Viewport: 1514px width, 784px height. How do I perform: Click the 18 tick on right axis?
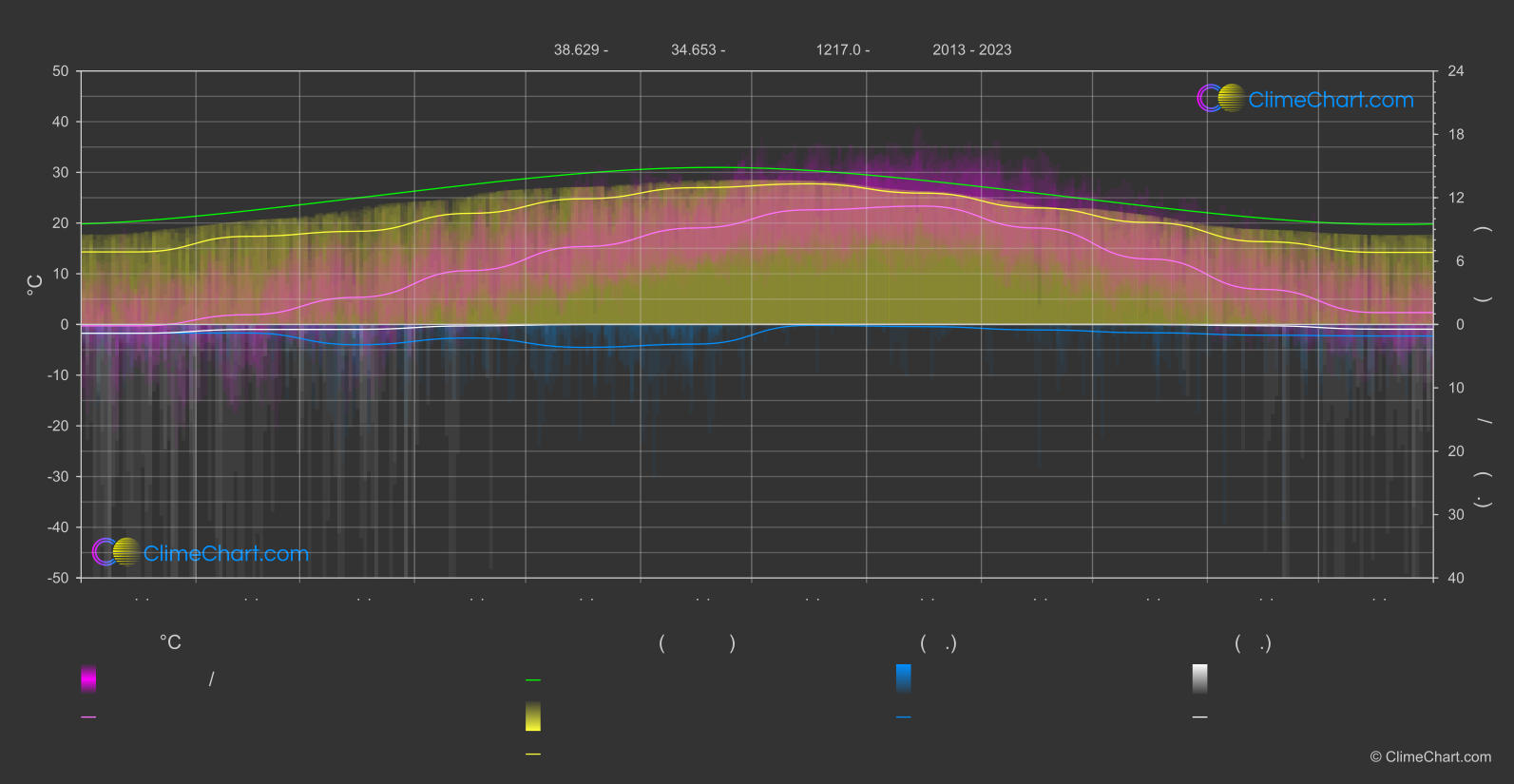coord(1456,135)
